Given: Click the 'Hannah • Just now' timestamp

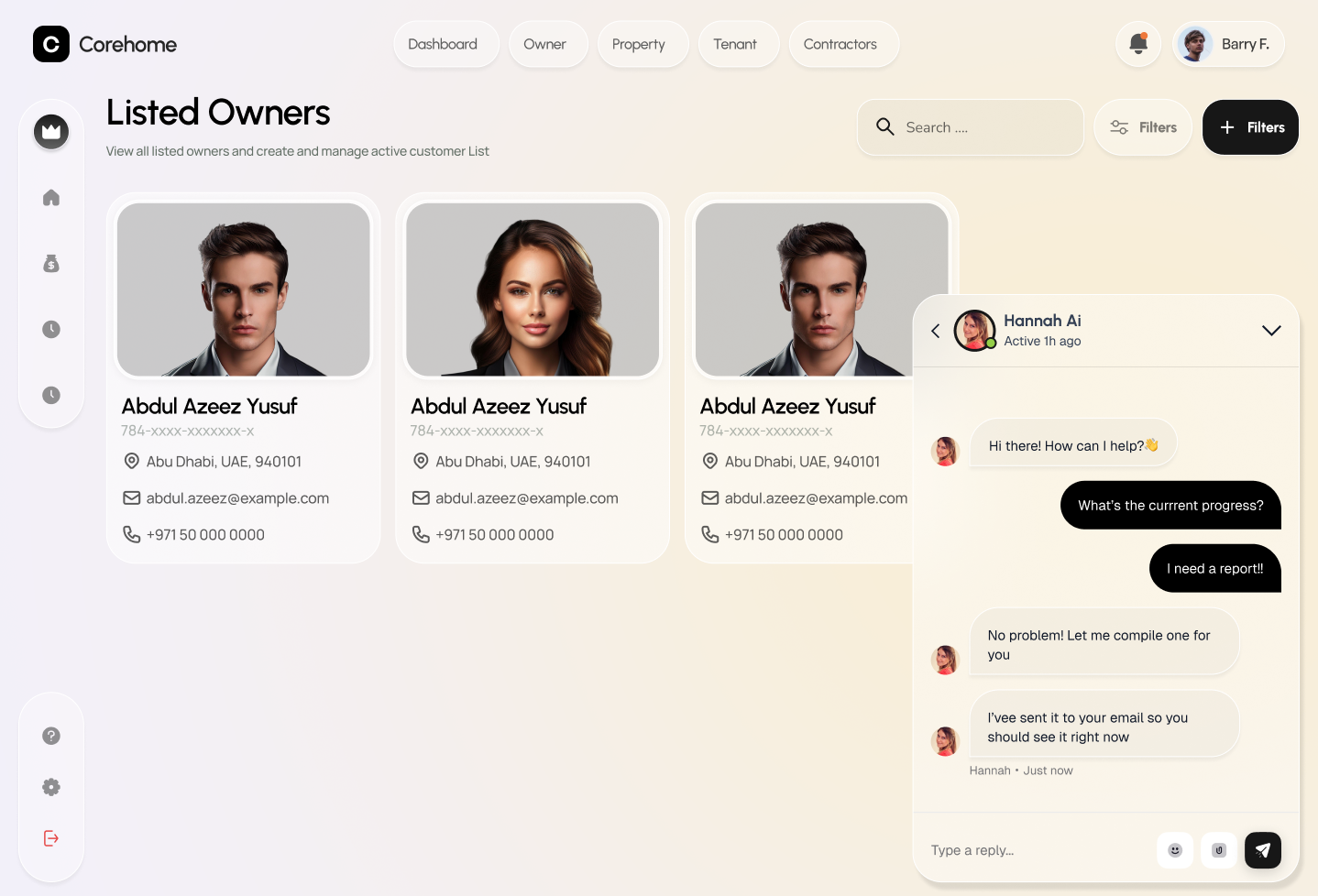Looking at the screenshot, I should point(1021,770).
